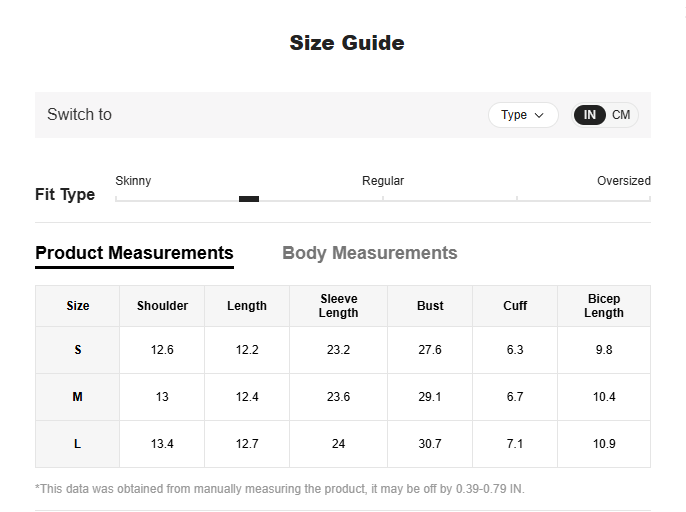This screenshot has height=512, width=686.
Task: Select the size L row header
Action: coord(77,444)
